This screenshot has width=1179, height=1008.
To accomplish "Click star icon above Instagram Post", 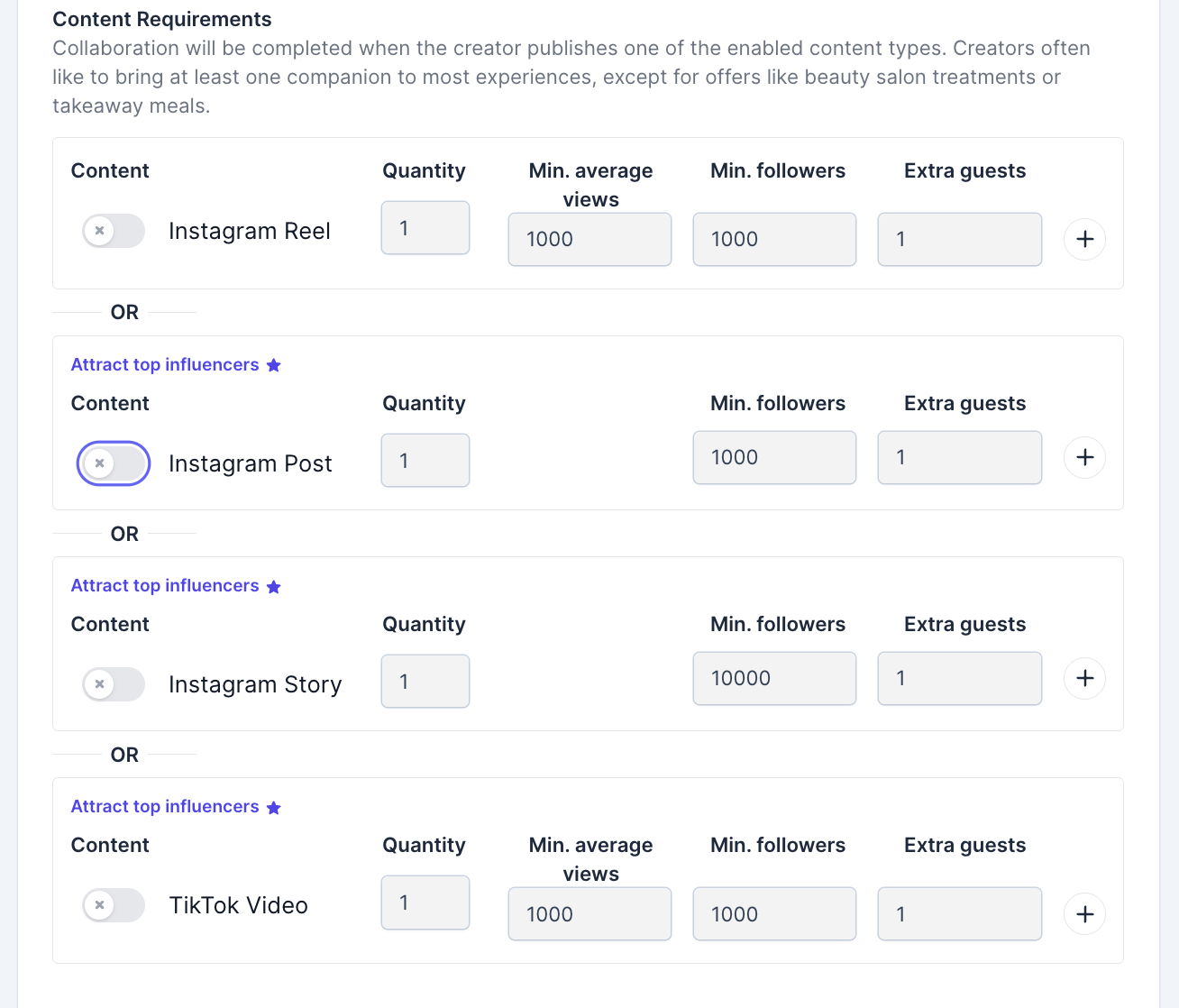I will pos(274,365).
